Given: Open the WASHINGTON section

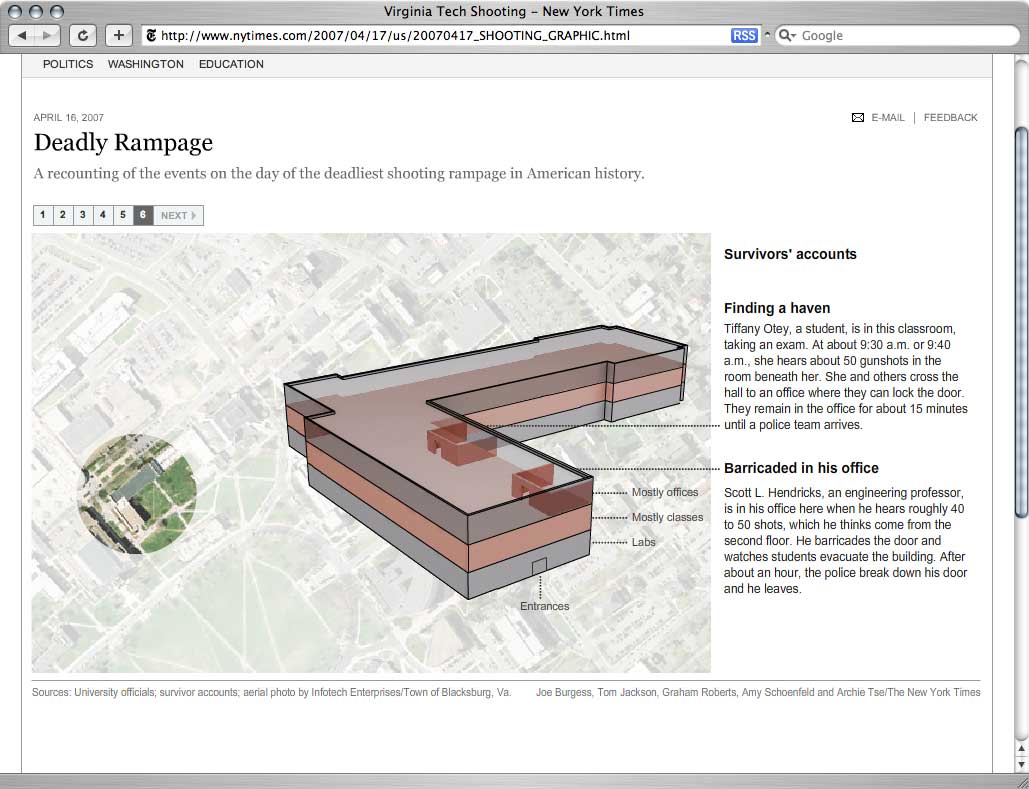Looking at the screenshot, I should pyautogui.click(x=146, y=64).
